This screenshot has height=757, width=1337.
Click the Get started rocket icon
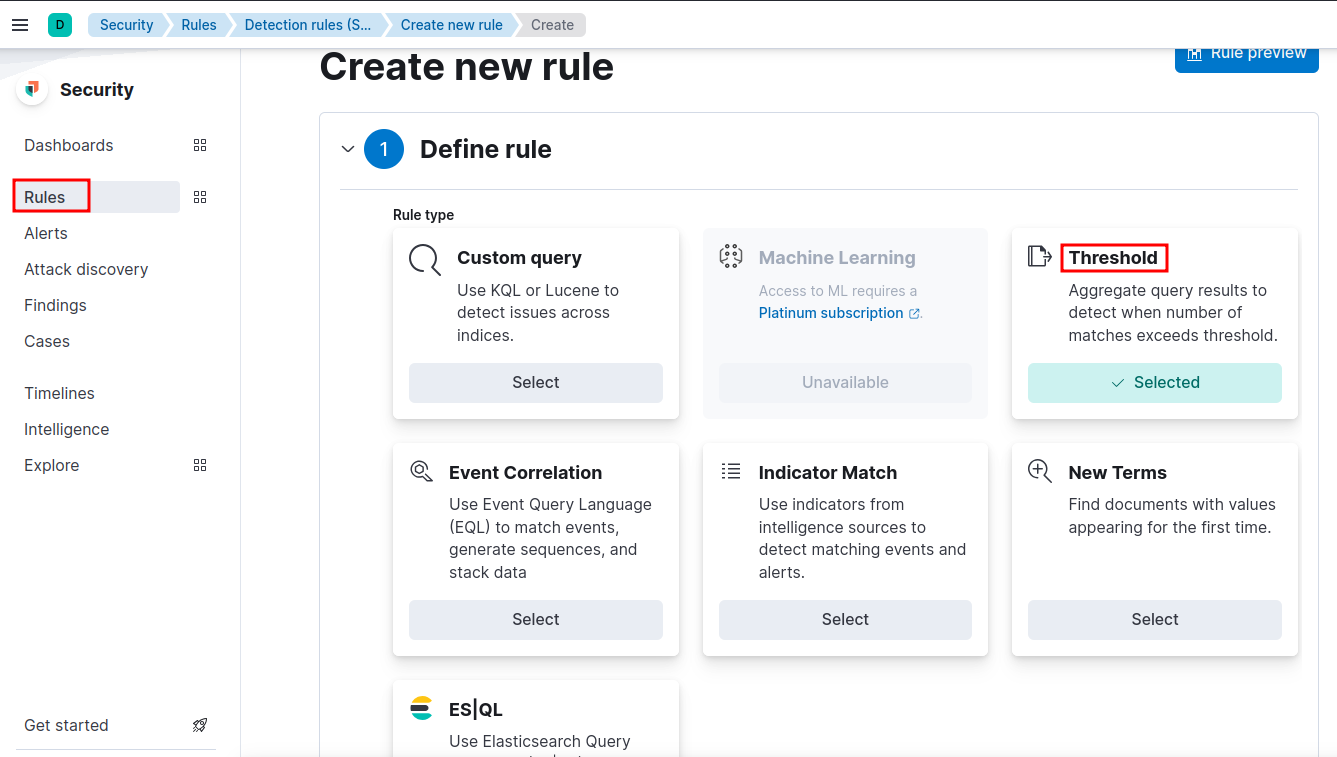tap(200, 725)
